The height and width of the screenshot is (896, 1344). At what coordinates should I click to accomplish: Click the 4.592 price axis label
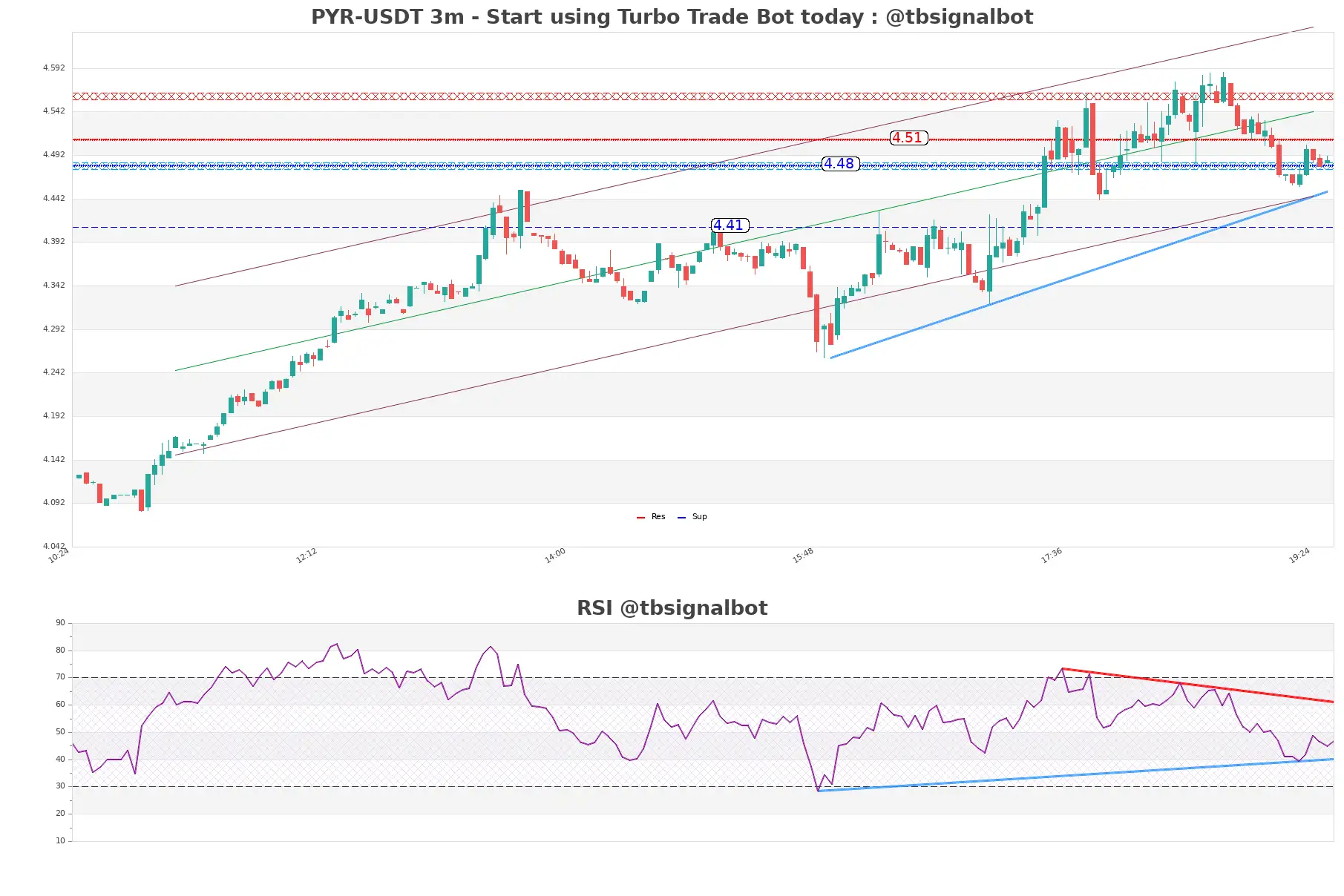click(x=54, y=67)
